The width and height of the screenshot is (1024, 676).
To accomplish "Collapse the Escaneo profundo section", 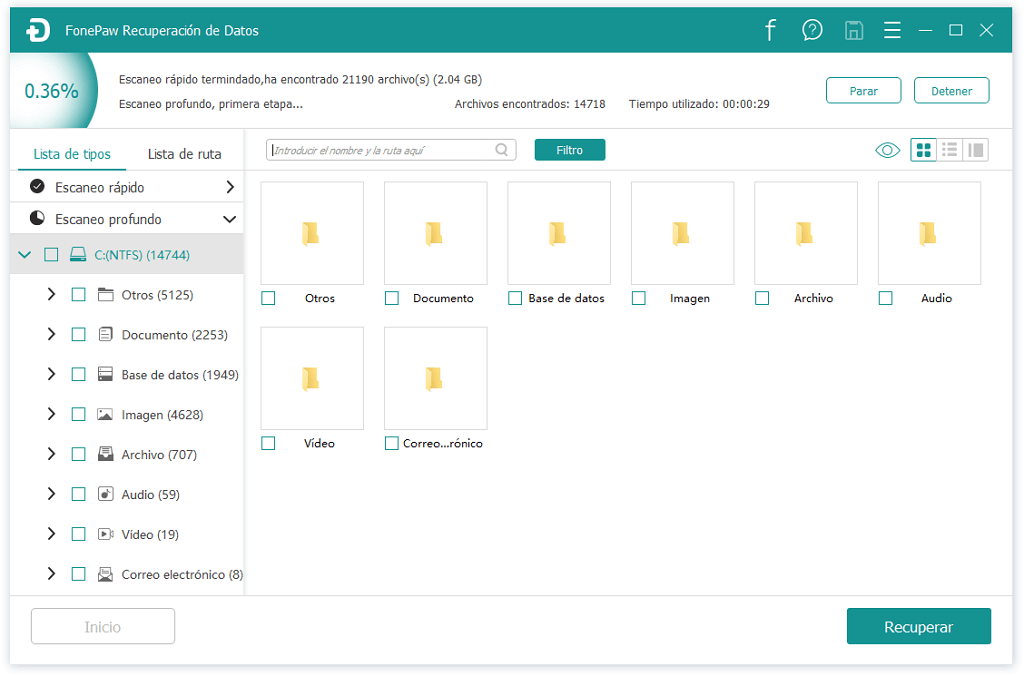I will [x=230, y=219].
